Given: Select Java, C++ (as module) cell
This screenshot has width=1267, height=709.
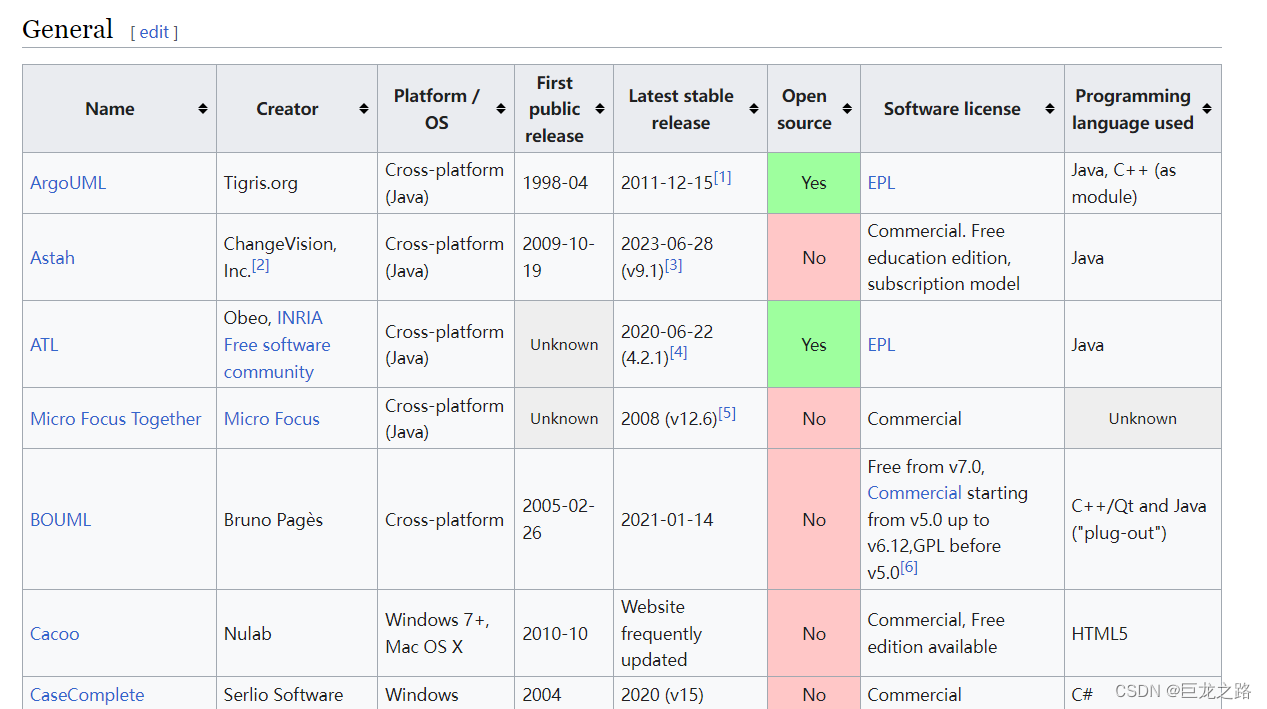Looking at the screenshot, I should (x=1142, y=183).
